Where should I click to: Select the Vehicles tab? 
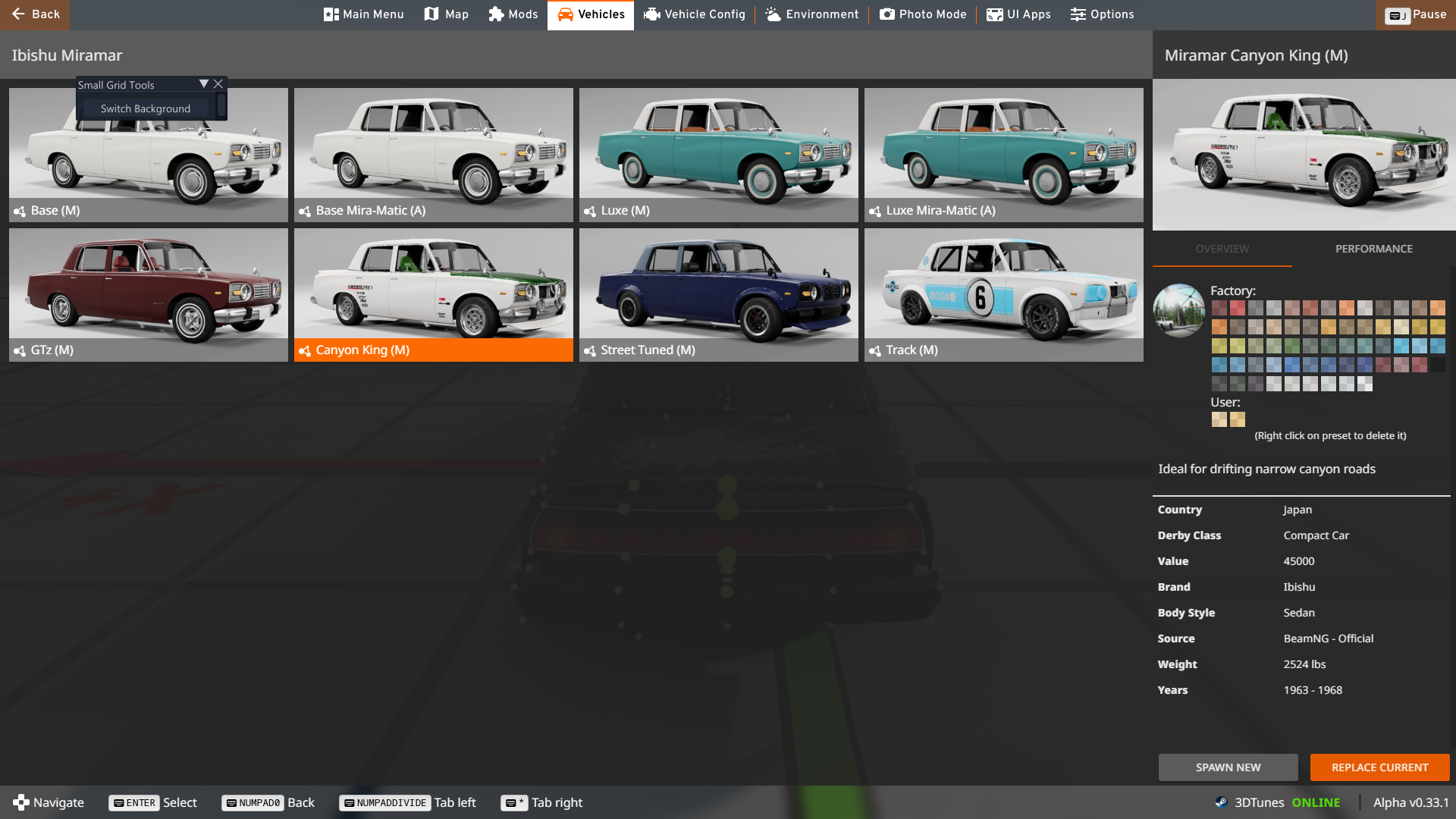pyautogui.click(x=591, y=14)
